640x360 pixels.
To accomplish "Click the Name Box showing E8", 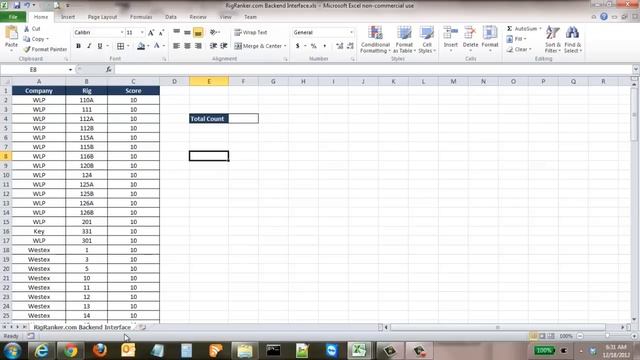I will (x=33, y=70).
